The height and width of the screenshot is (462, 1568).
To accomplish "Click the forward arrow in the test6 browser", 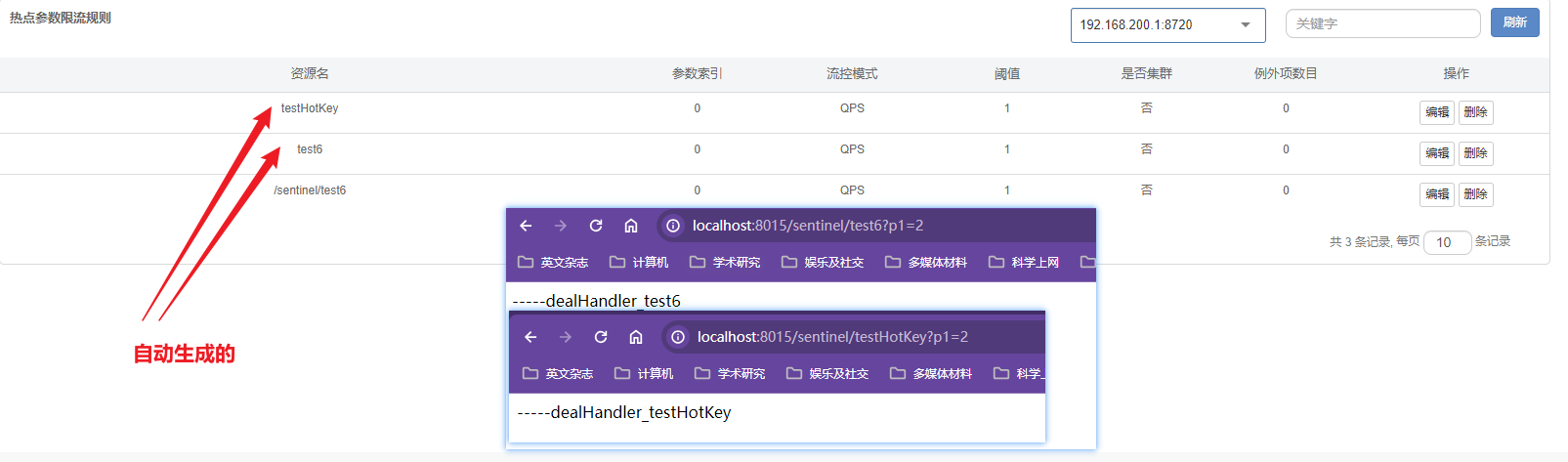I will pyautogui.click(x=561, y=226).
